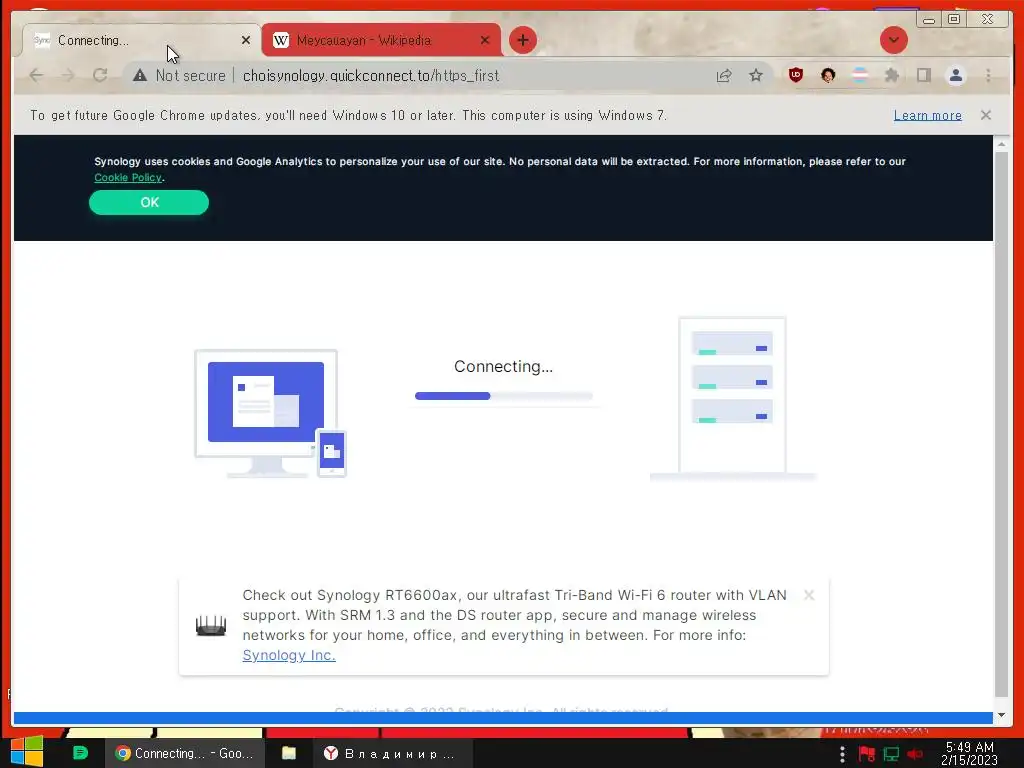The image size is (1024, 768).
Task: Open the uBlock Origin extension icon
Action: pos(795,75)
